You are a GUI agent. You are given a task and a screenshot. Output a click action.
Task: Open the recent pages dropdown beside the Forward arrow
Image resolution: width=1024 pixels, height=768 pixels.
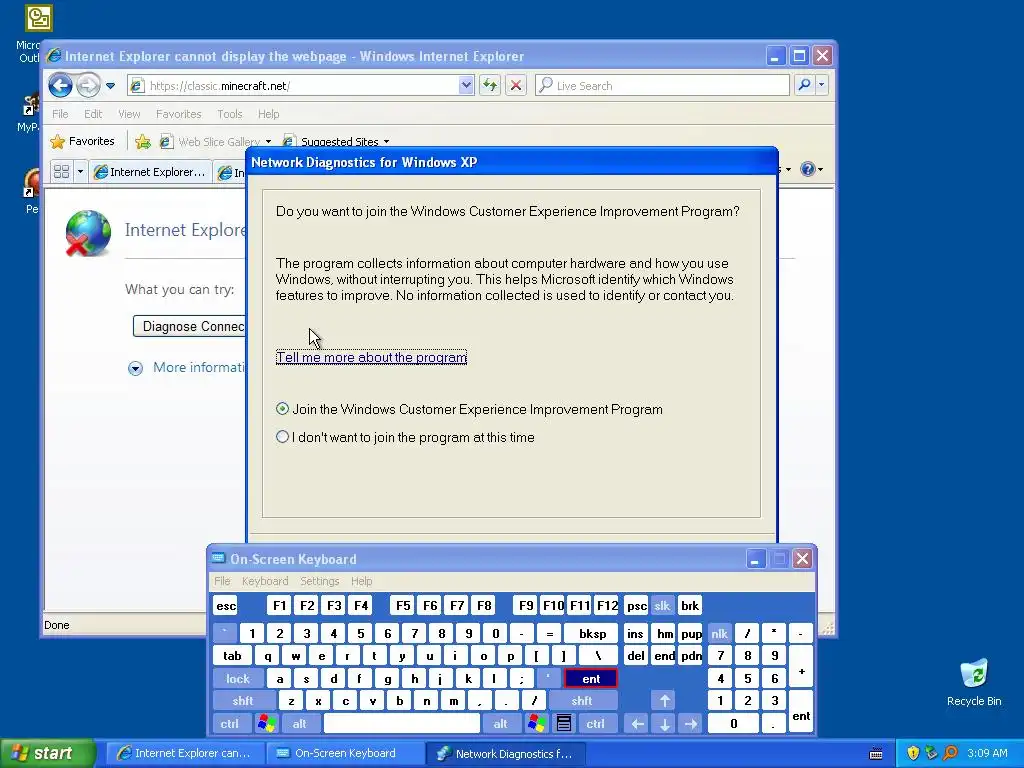coord(110,86)
